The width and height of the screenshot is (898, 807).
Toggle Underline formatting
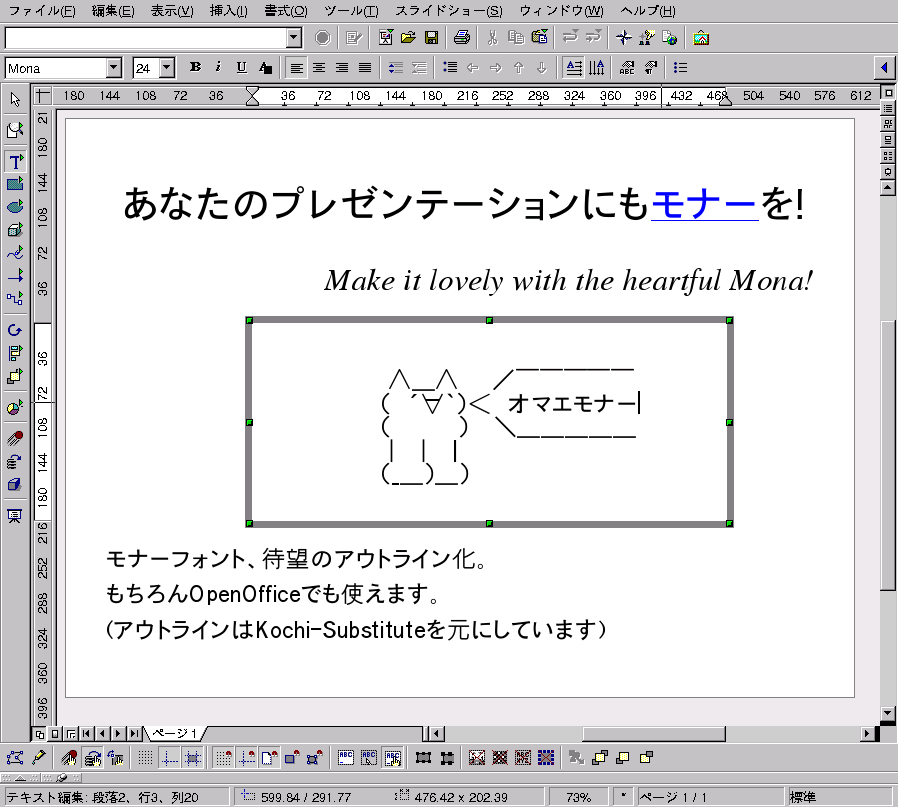point(241,67)
